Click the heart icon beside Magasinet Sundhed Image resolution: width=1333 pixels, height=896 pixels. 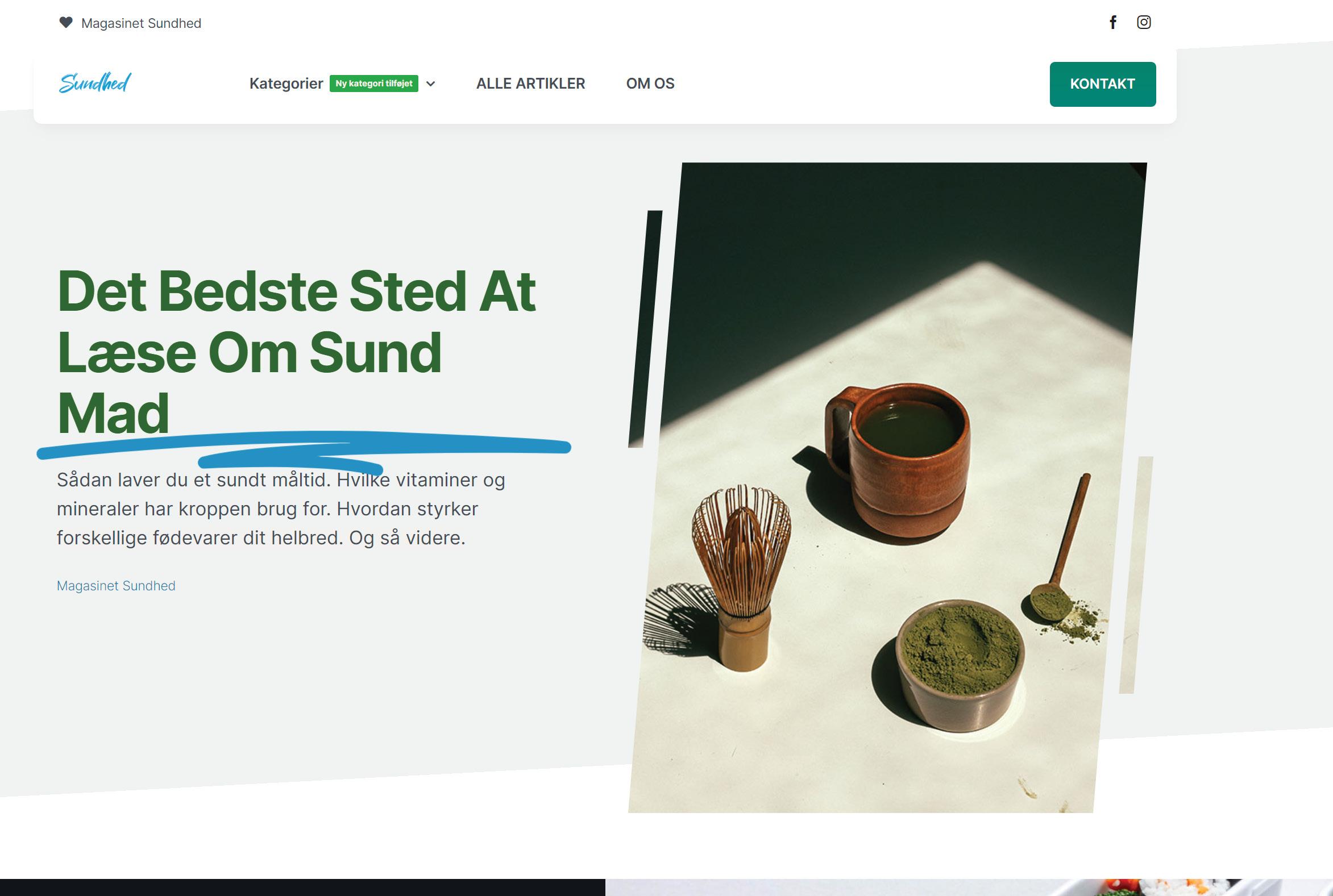pyautogui.click(x=66, y=23)
